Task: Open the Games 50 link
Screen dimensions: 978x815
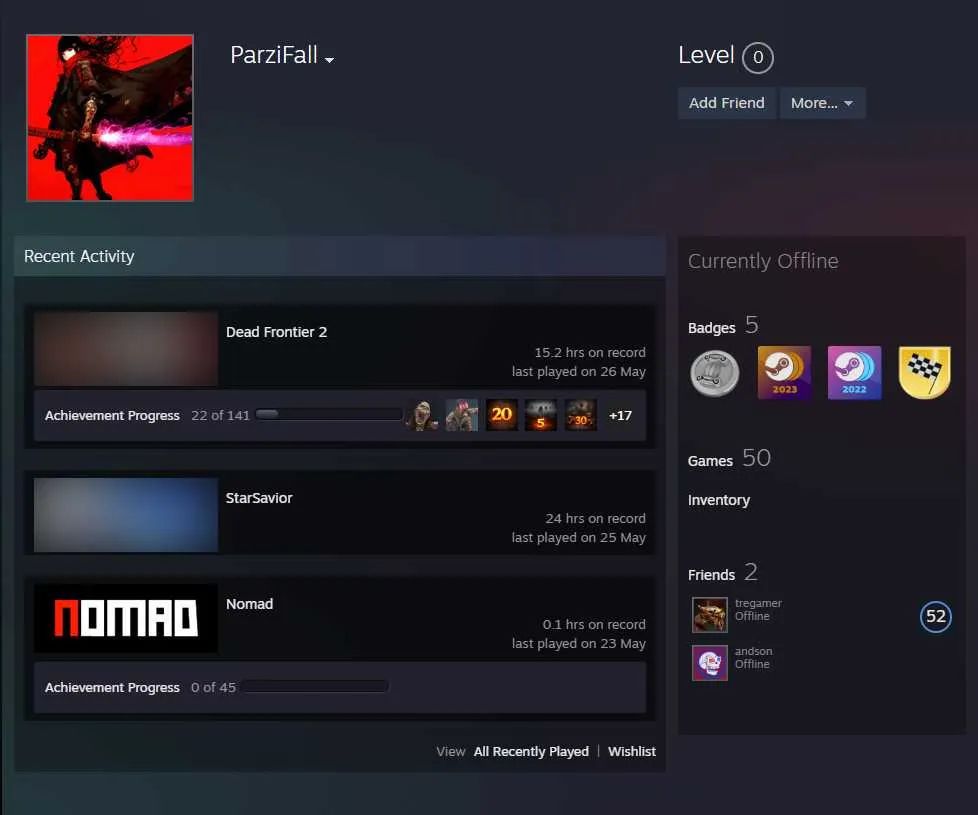Action: click(729, 459)
